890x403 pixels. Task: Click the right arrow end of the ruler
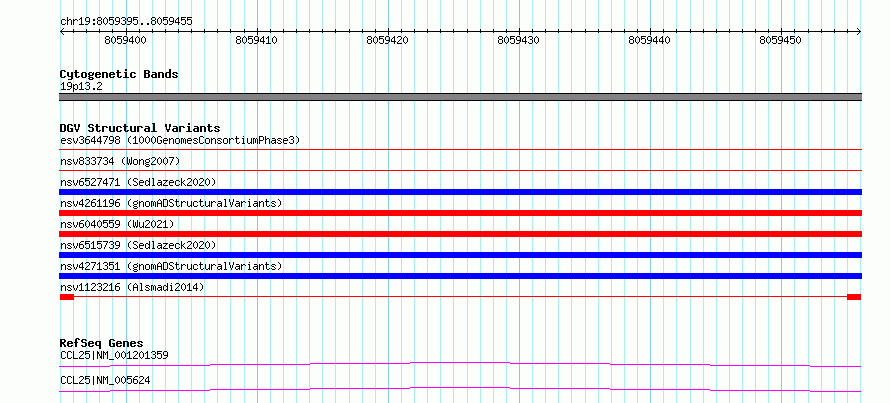[x=859, y=32]
